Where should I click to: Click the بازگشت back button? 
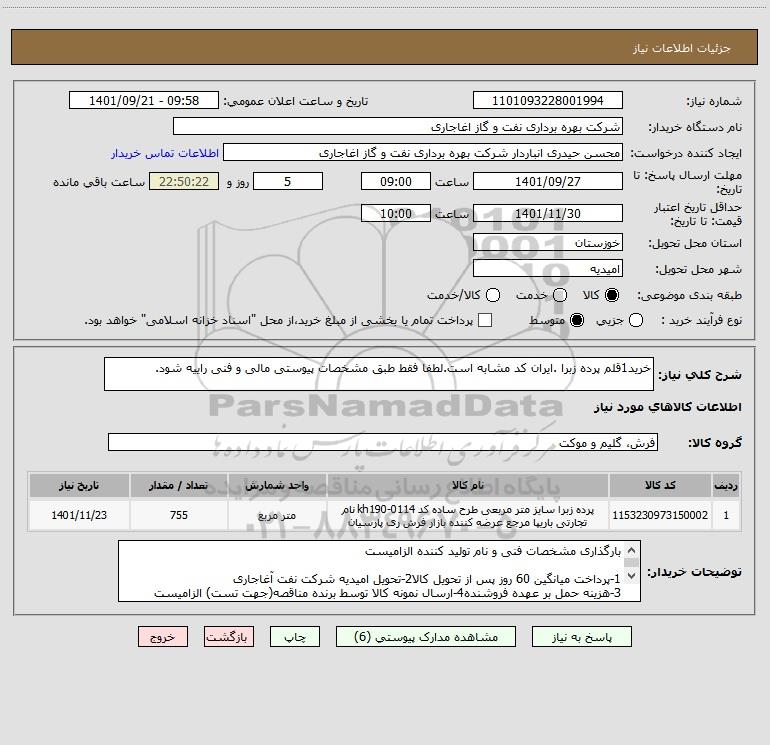(229, 637)
